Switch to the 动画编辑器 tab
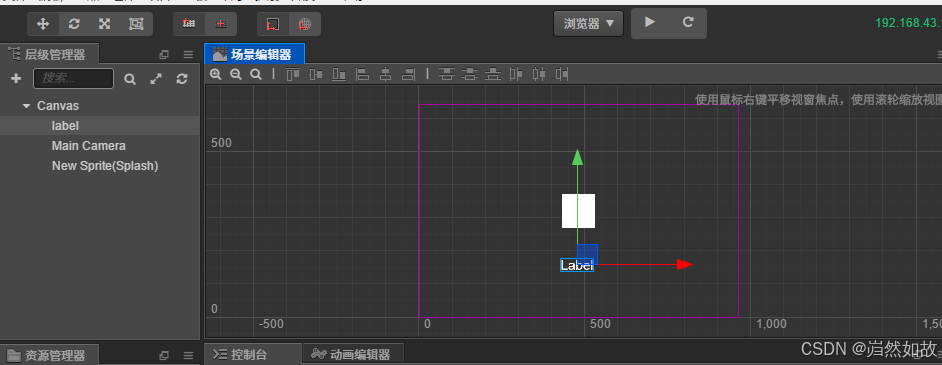942x365 pixels. tap(352, 354)
